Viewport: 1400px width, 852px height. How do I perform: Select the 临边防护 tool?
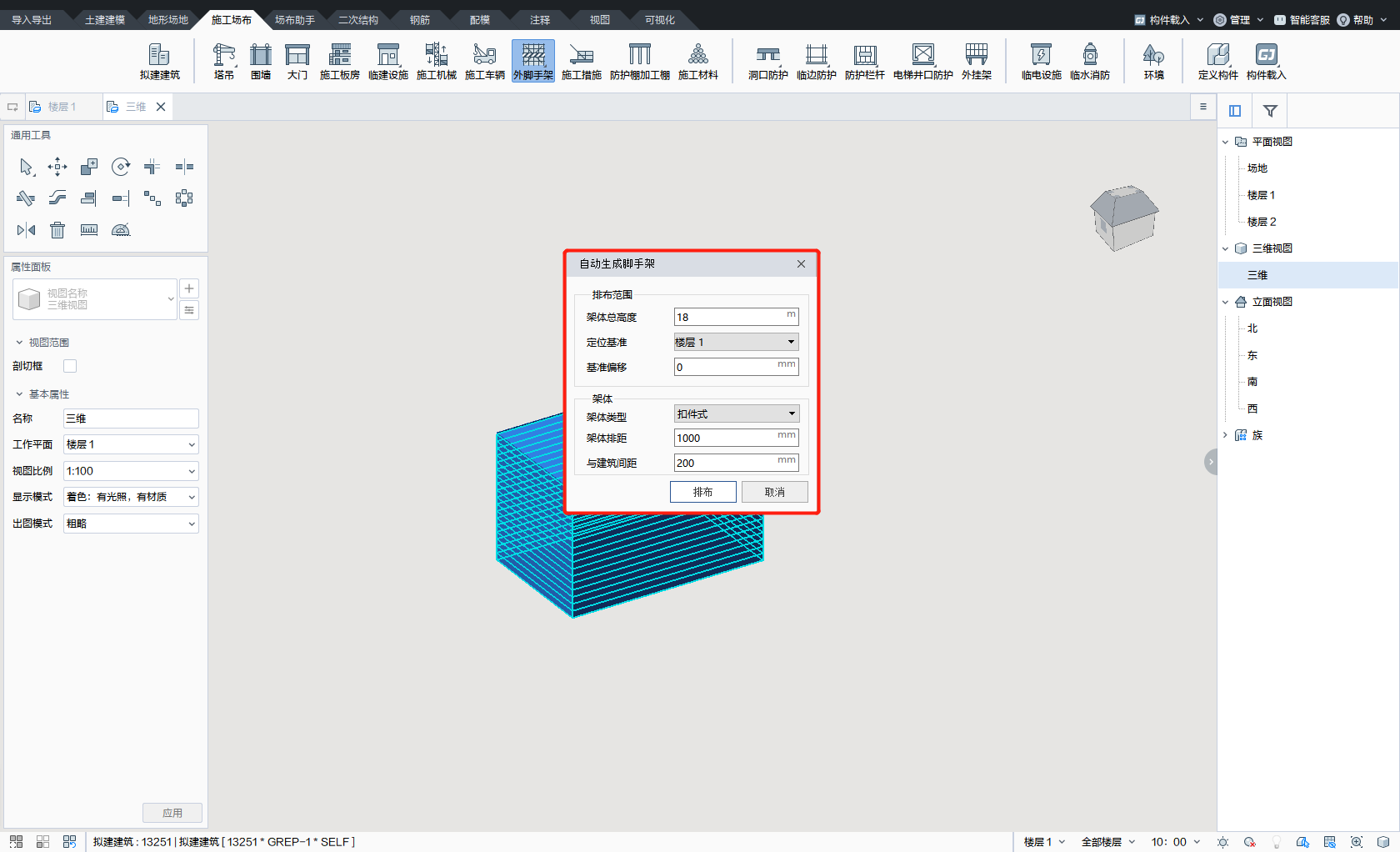coord(817,62)
